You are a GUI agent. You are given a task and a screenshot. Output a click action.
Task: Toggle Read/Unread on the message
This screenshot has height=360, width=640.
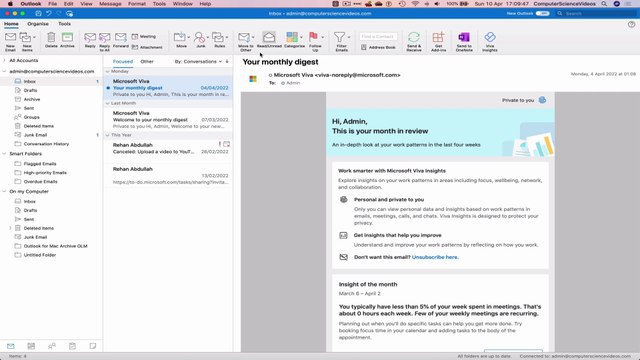click(x=269, y=40)
